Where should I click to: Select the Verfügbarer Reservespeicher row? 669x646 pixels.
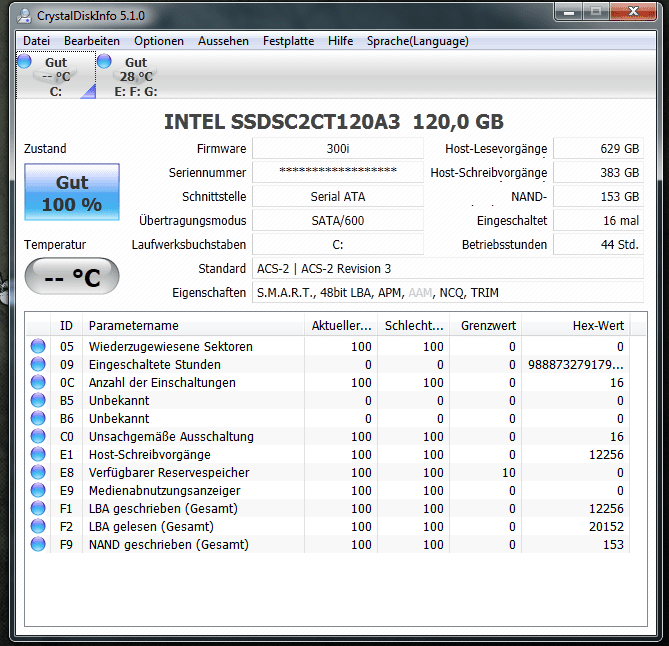328,472
